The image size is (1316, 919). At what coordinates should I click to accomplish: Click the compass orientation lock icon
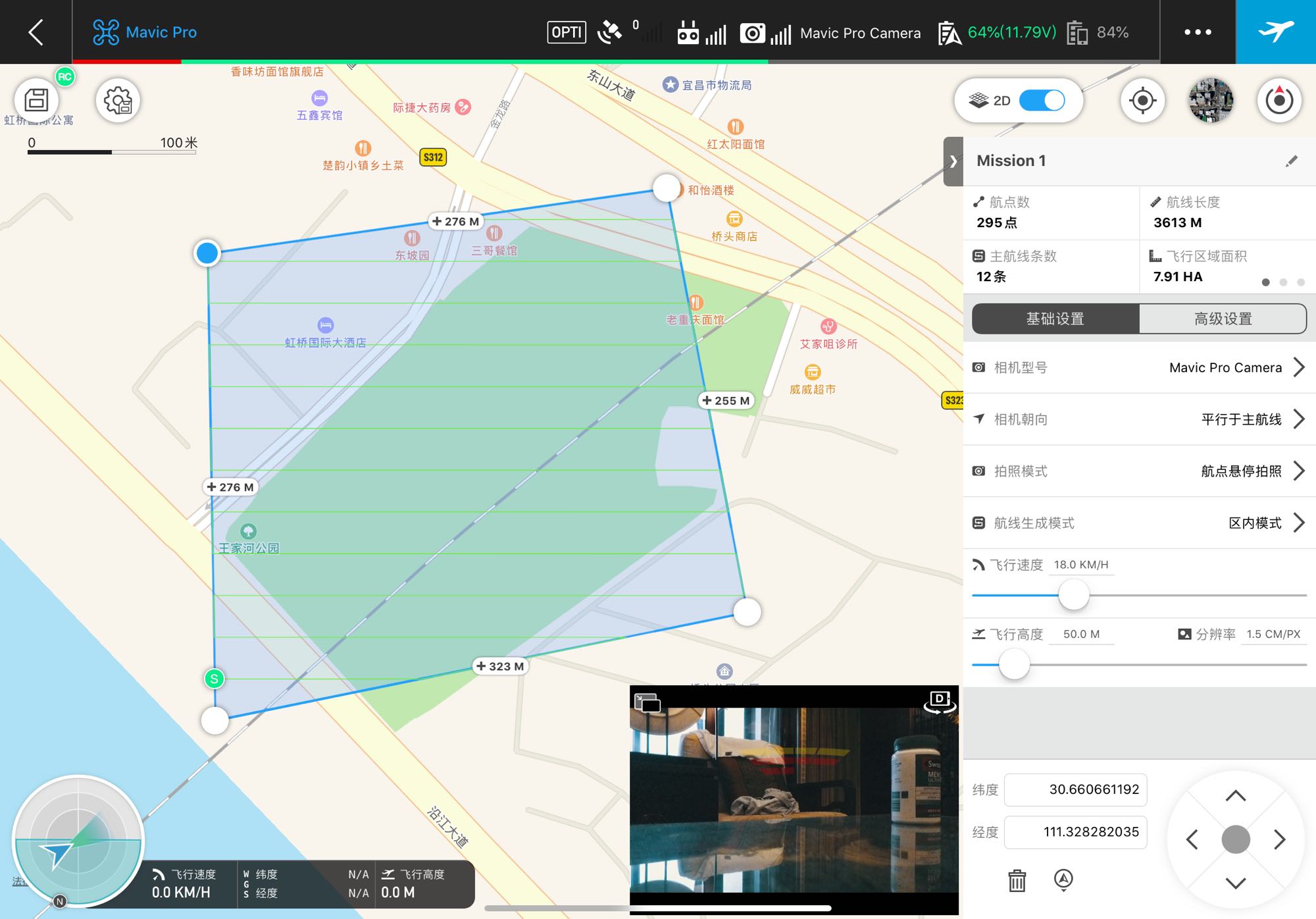(1278, 101)
